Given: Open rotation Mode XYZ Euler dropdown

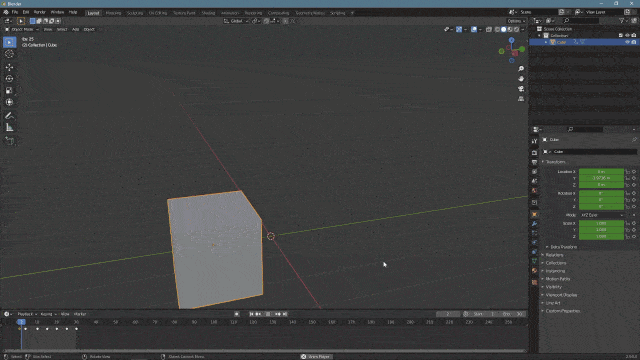Looking at the screenshot, I should tap(602, 215).
